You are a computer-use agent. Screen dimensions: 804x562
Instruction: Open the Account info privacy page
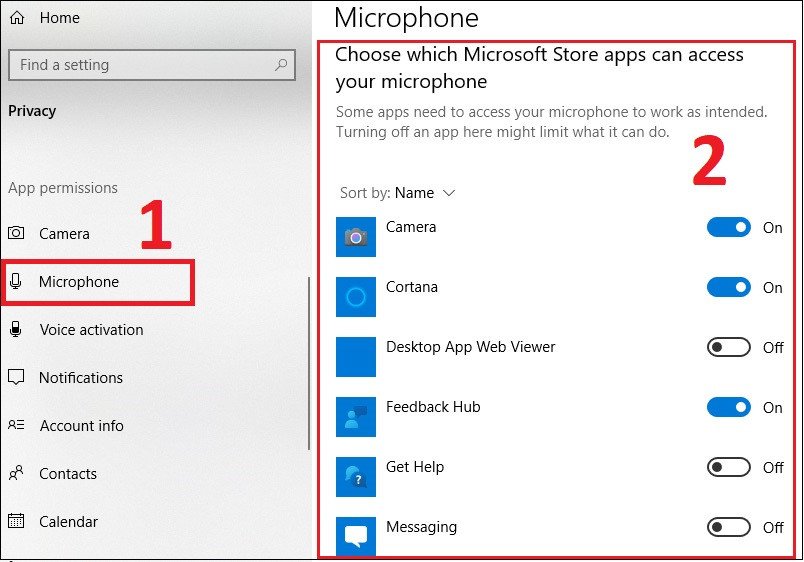point(82,426)
